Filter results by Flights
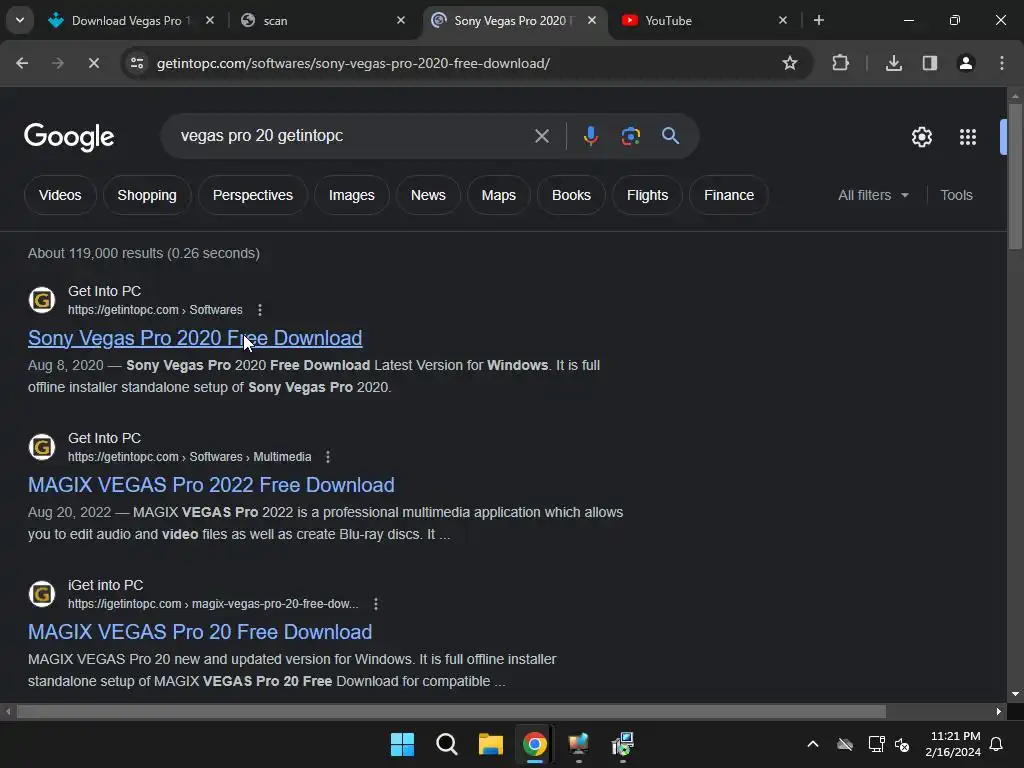 [x=647, y=195]
